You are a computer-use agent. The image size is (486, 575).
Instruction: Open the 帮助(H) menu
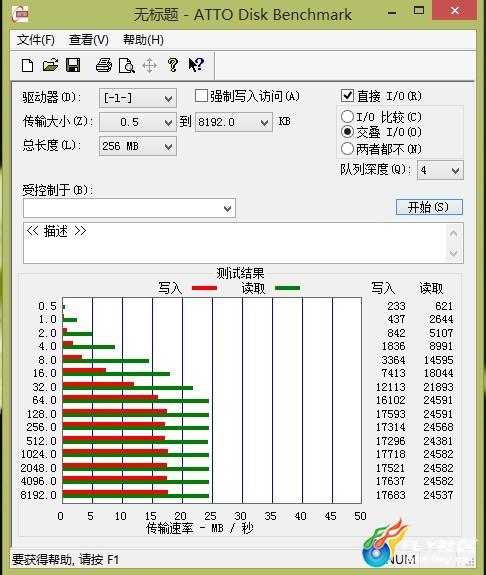(x=143, y=40)
